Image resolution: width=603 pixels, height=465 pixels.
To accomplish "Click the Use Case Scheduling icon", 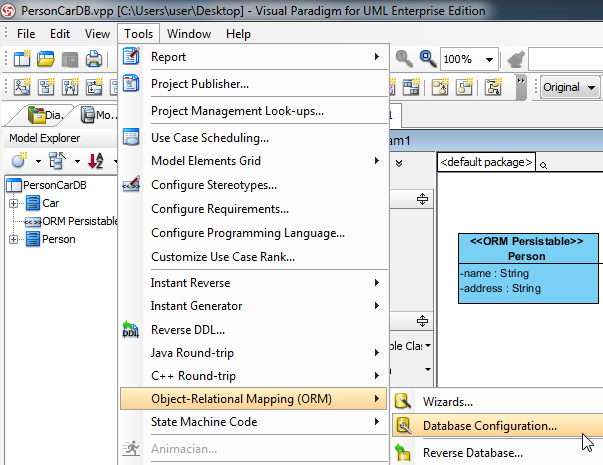I will 131,137.
